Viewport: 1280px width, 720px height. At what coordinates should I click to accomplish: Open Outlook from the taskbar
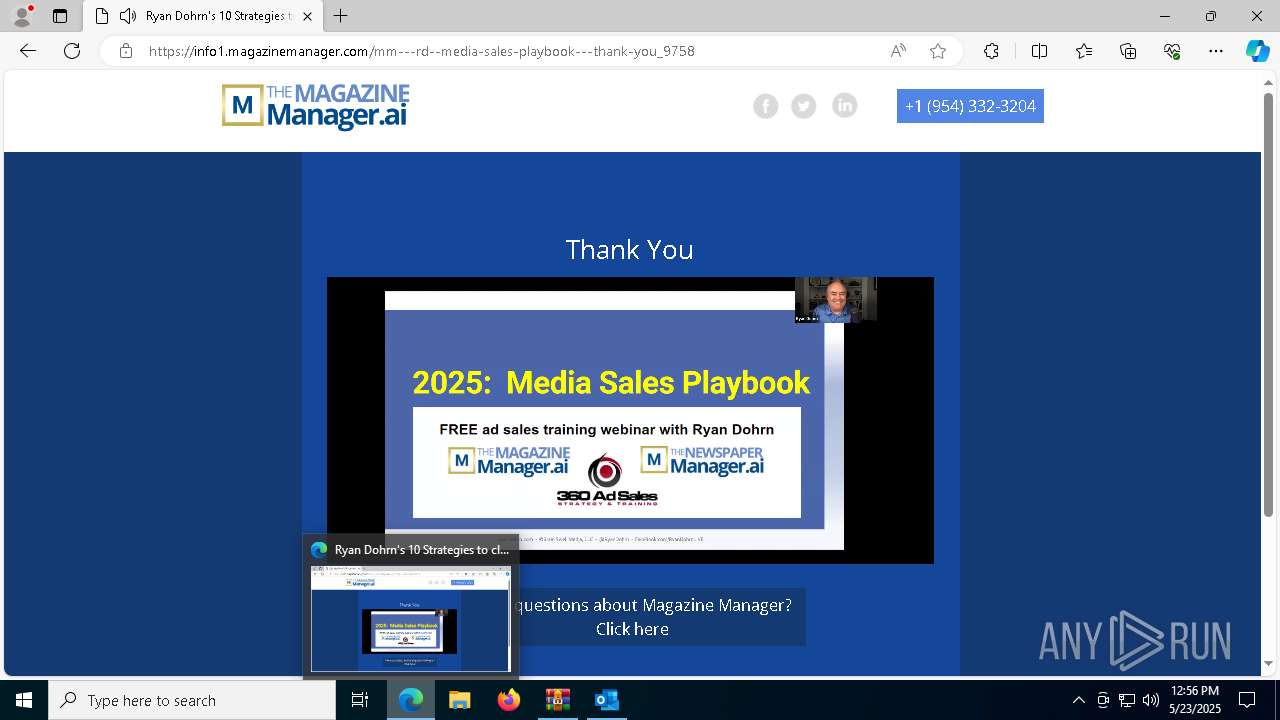coord(606,700)
